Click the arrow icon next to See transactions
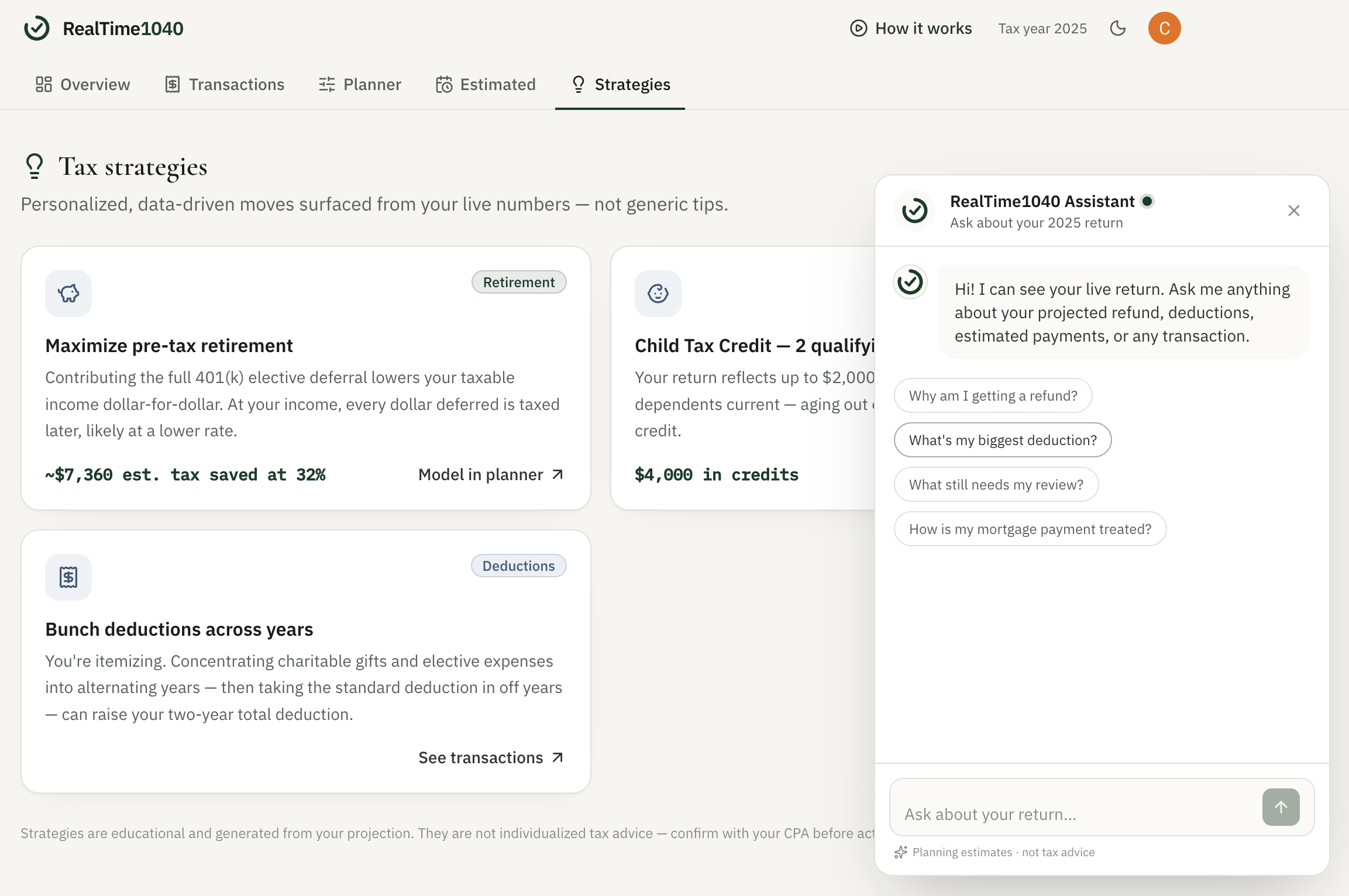This screenshot has height=896, width=1349. [x=558, y=757]
